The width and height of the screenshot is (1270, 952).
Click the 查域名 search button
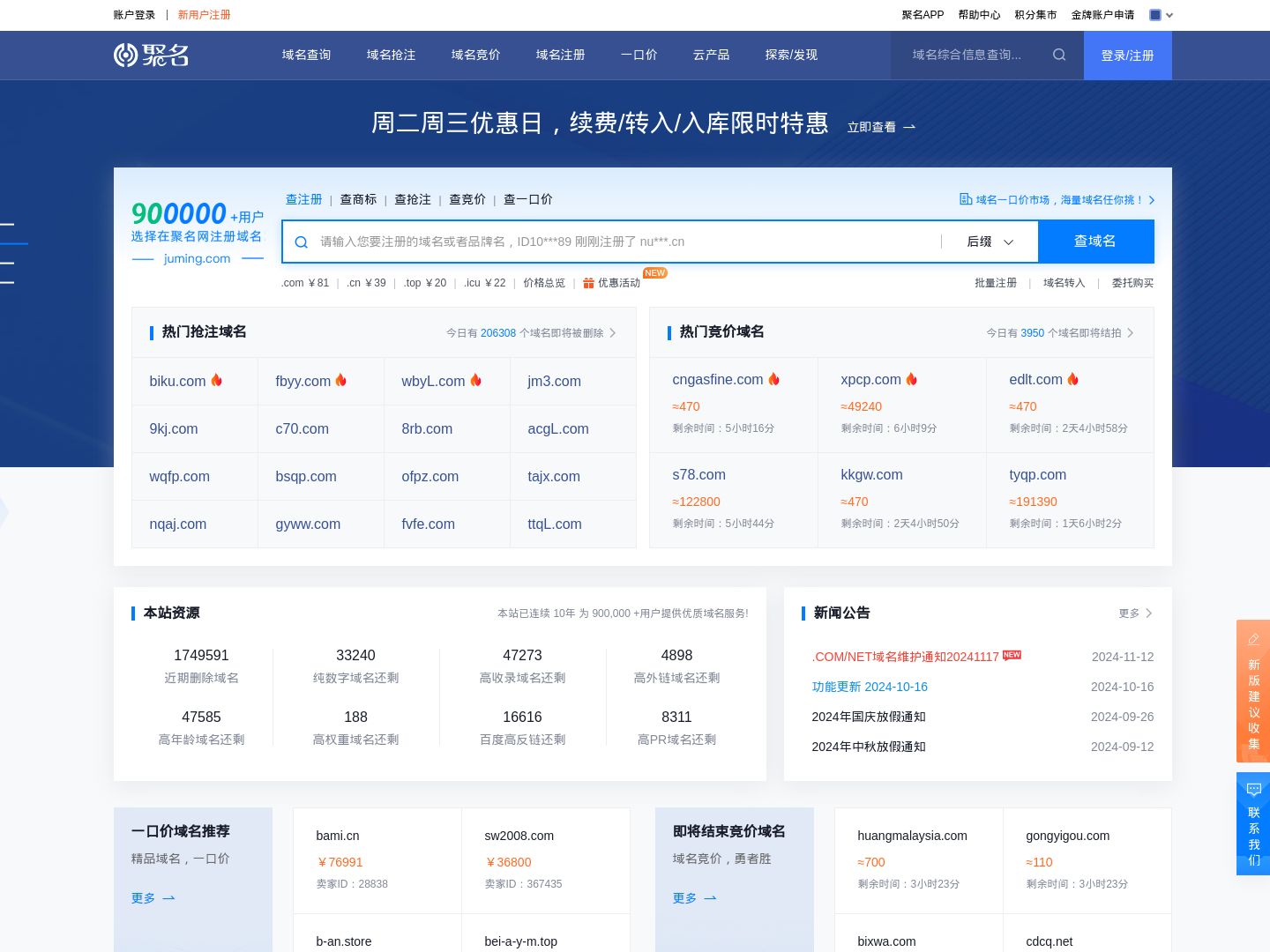point(1095,242)
